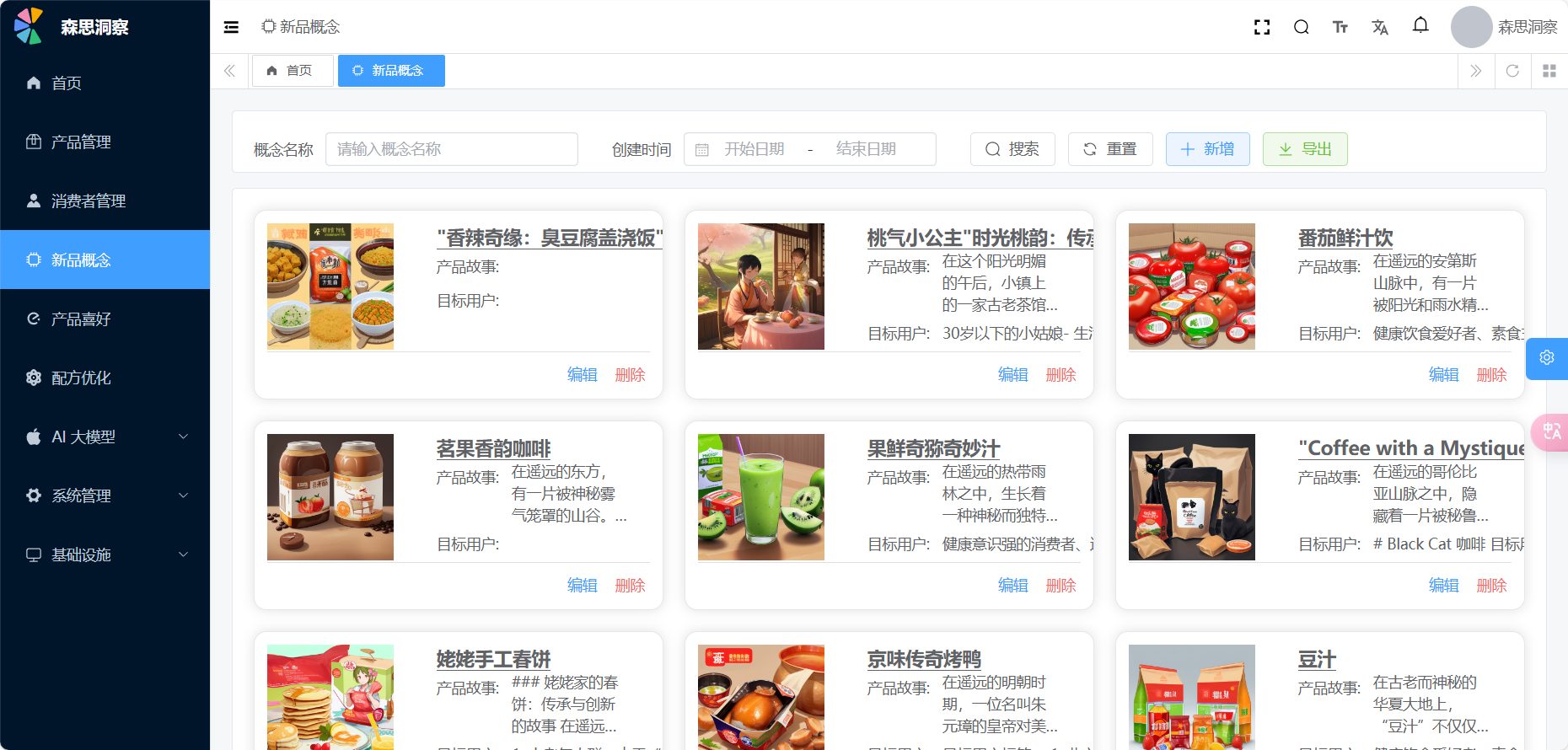The width and height of the screenshot is (1568, 750).
Task: Click calendar icon in date range picker
Action: [702, 150]
